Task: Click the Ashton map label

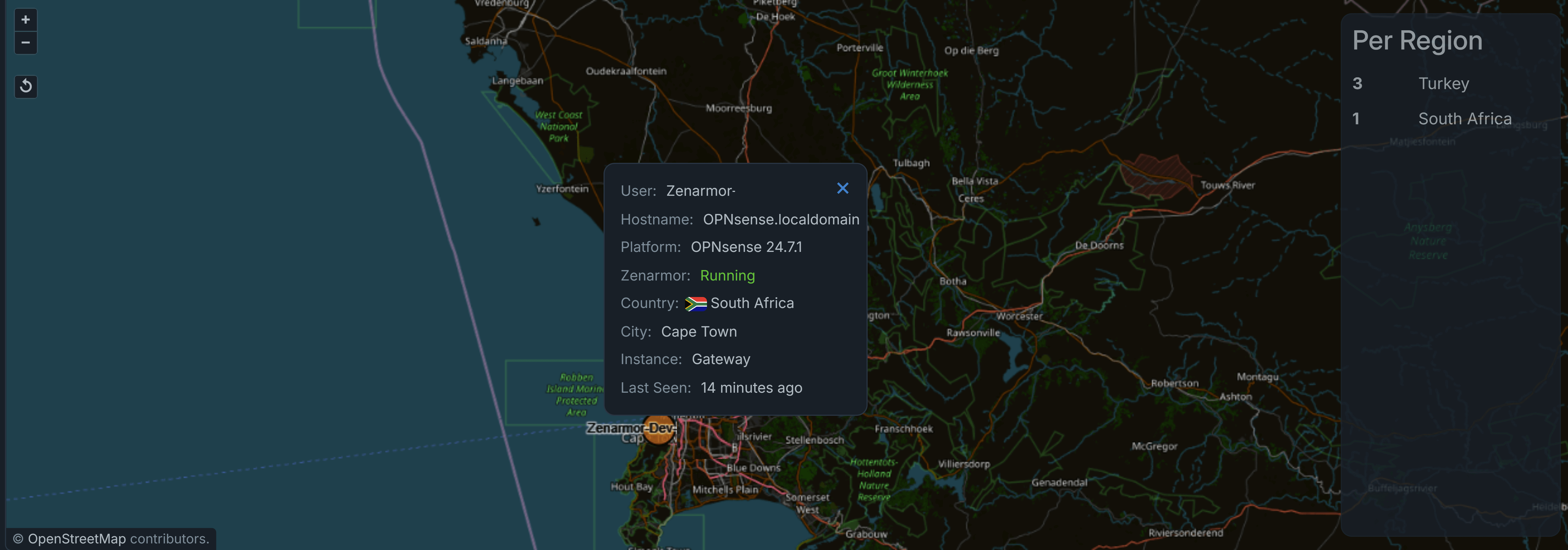Action: click(1235, 397)
